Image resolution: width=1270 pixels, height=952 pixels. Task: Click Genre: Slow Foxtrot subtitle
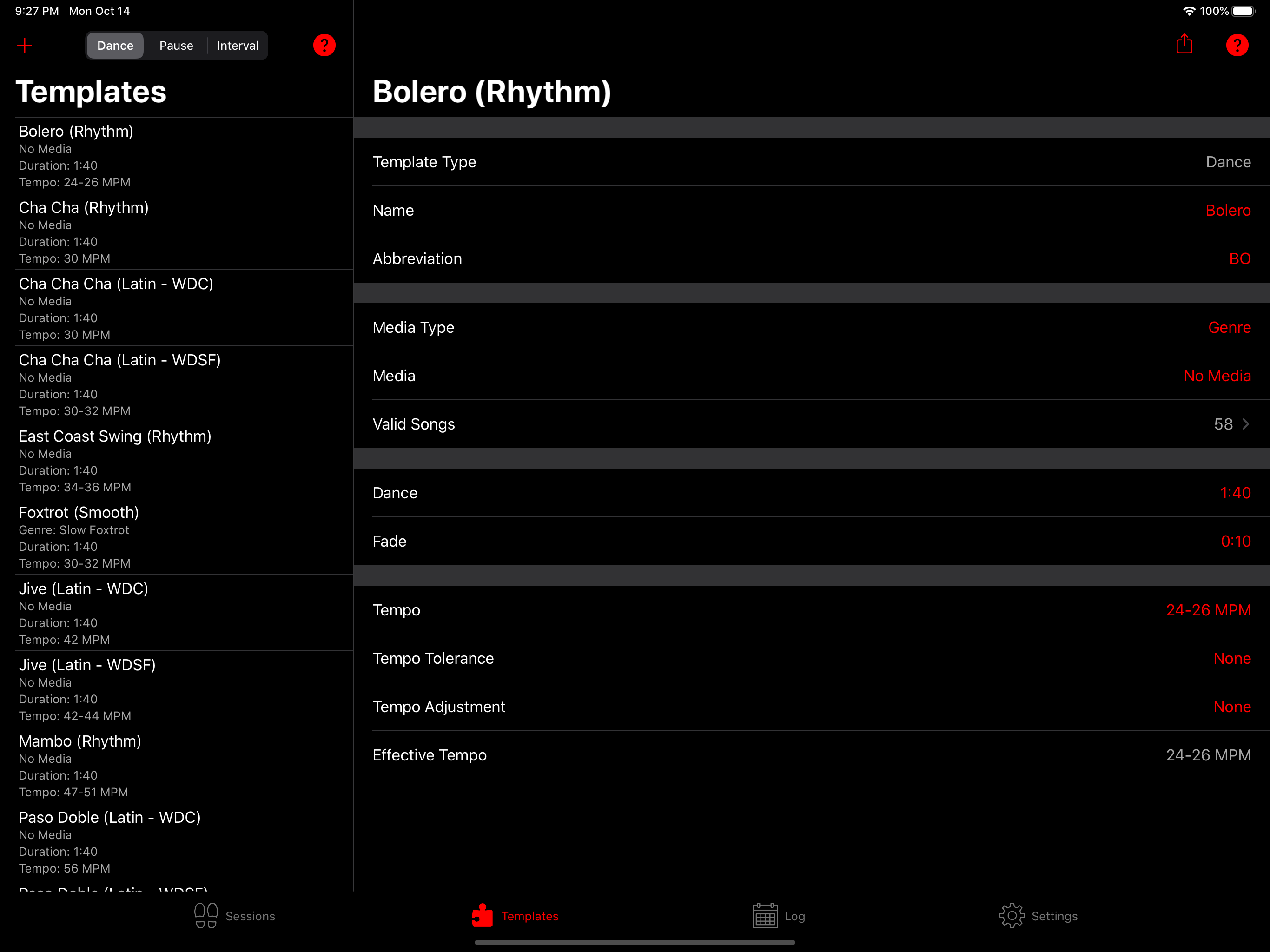pyautogui.click(x=74, y=530)
